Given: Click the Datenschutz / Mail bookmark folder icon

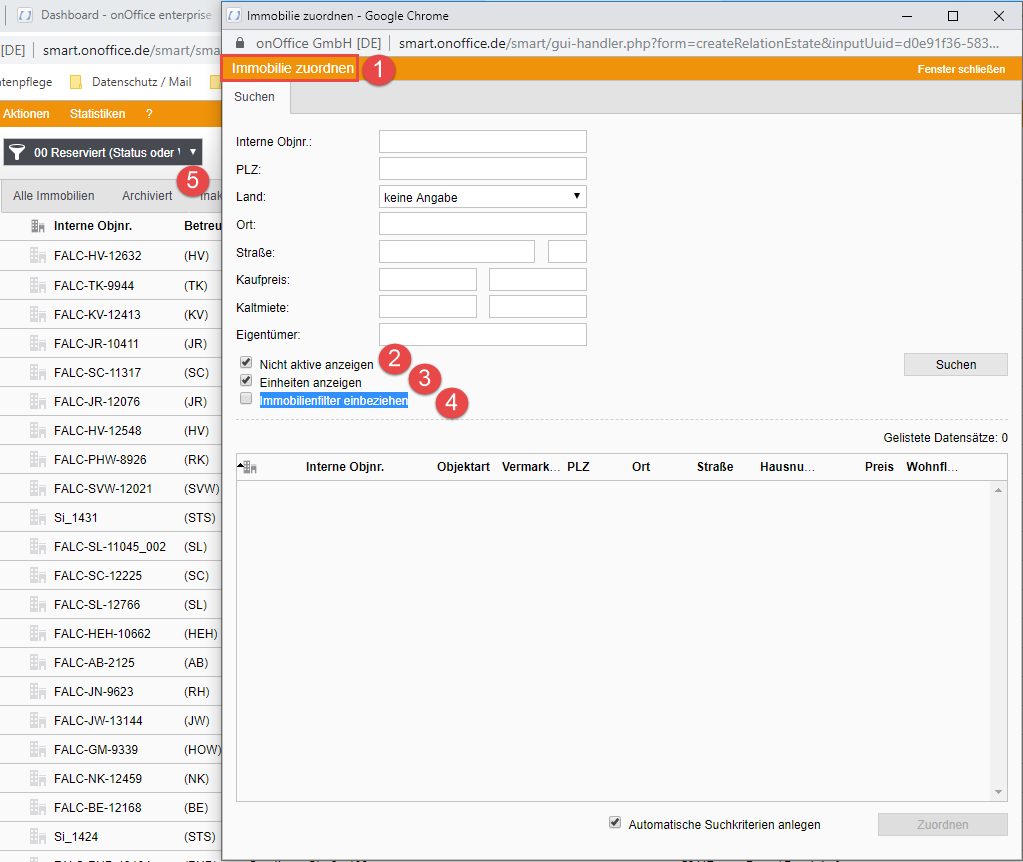Looking at the screenshot, I should coord(75,82).
